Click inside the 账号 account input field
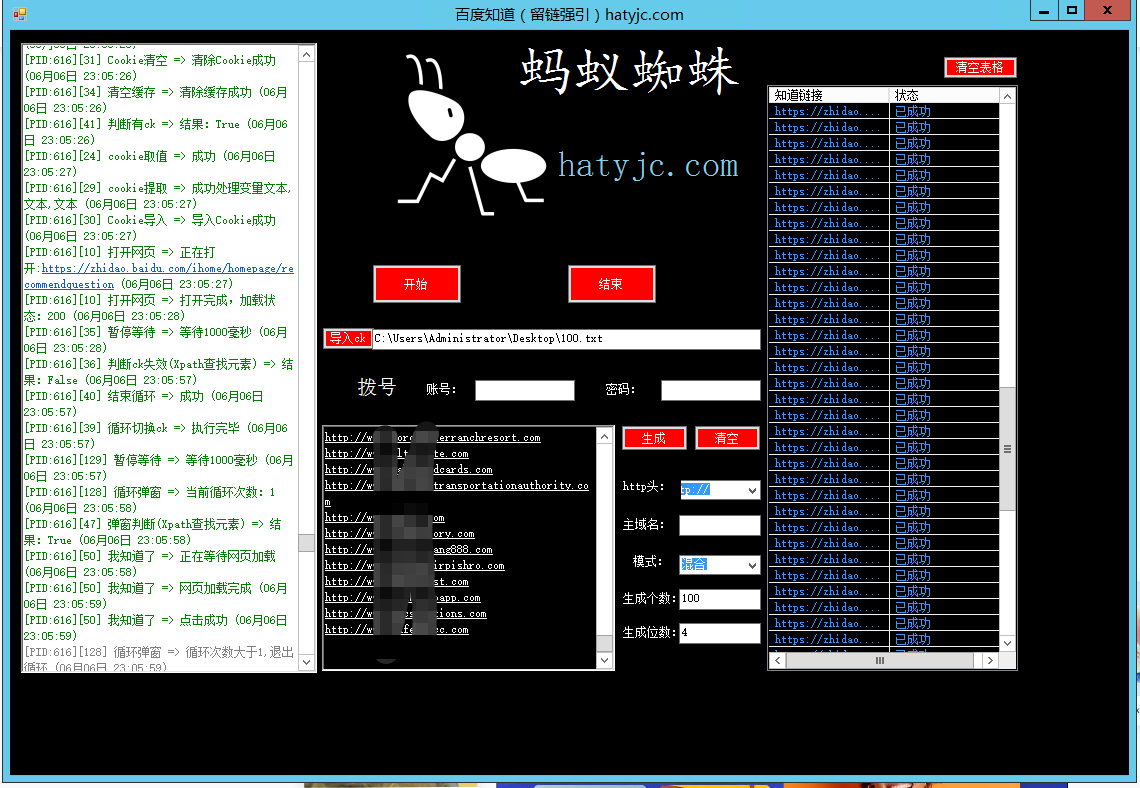The height and width of the screenshot is (788, 1140). tap(524, 390)
